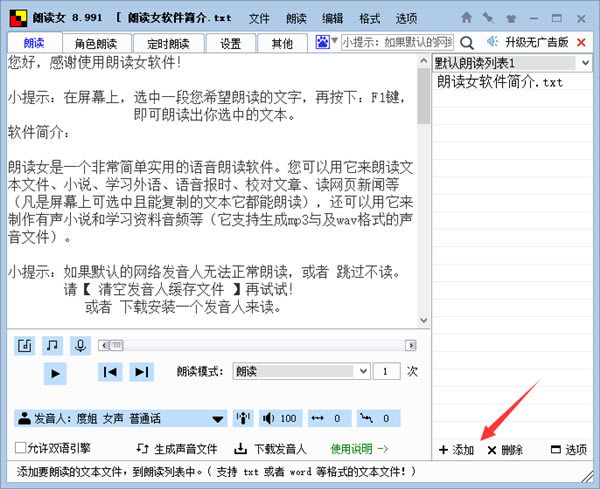Open the 使用说明 link
The width and height of the screenshot is (600, 489).
359,448
